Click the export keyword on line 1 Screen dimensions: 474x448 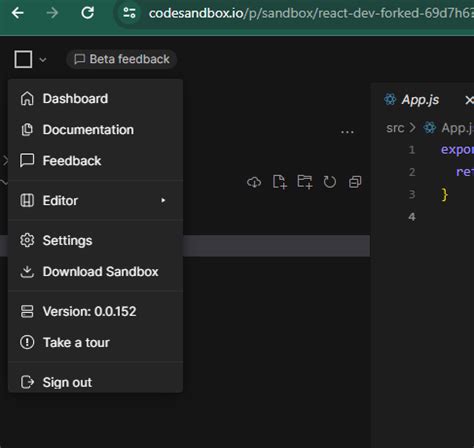pos(457,150)
